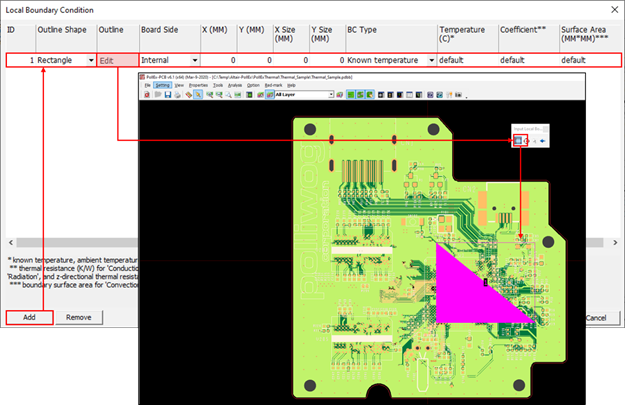625x405 pixels.
Task: Click the Add button
Action: (x=30, y=317)
